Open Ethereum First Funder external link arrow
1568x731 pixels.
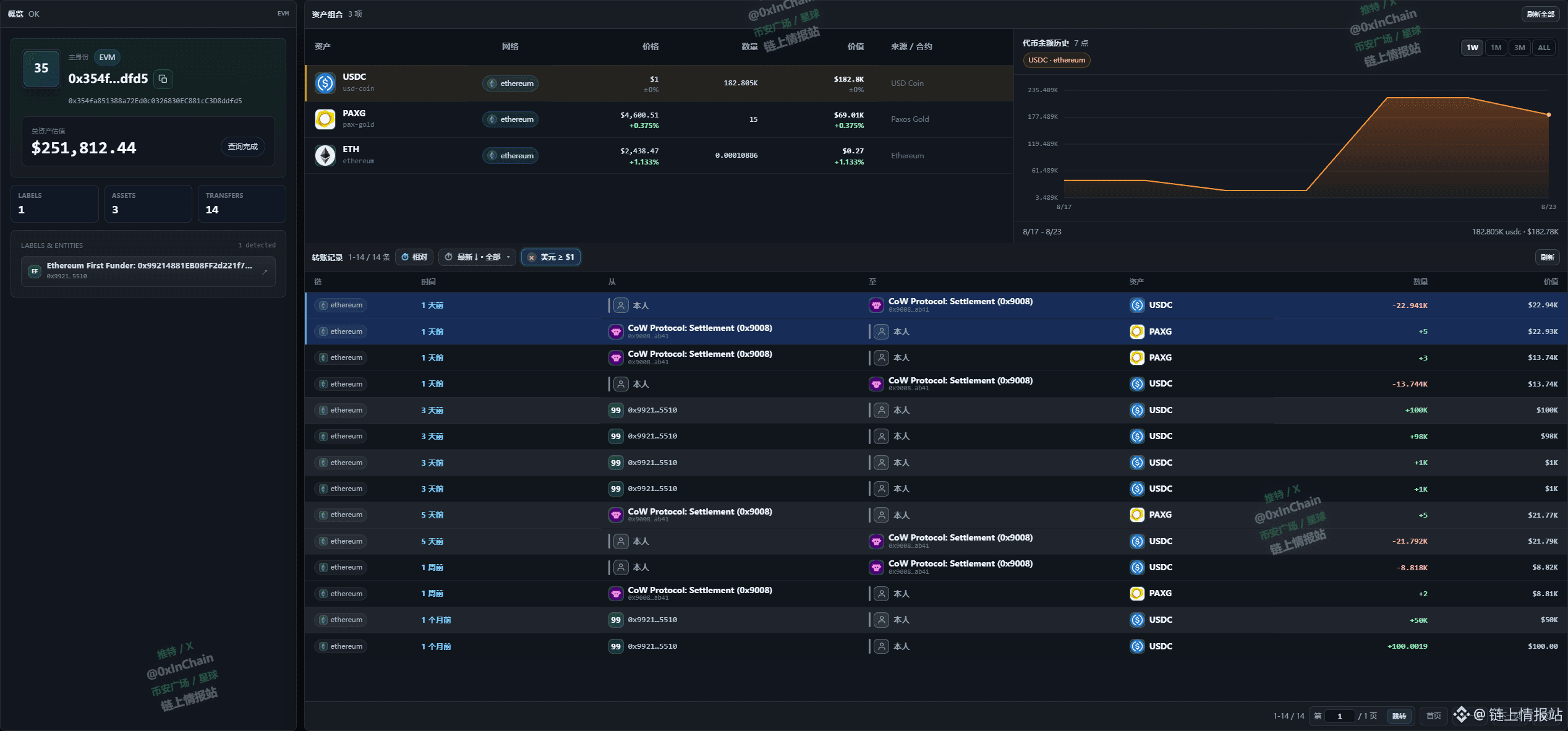265,271
